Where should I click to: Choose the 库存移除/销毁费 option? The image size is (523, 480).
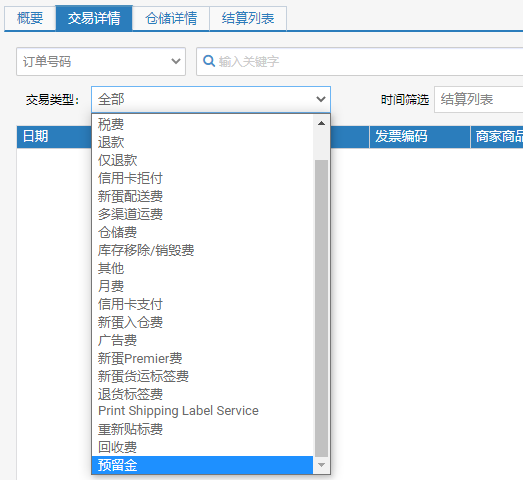(202, 250)
